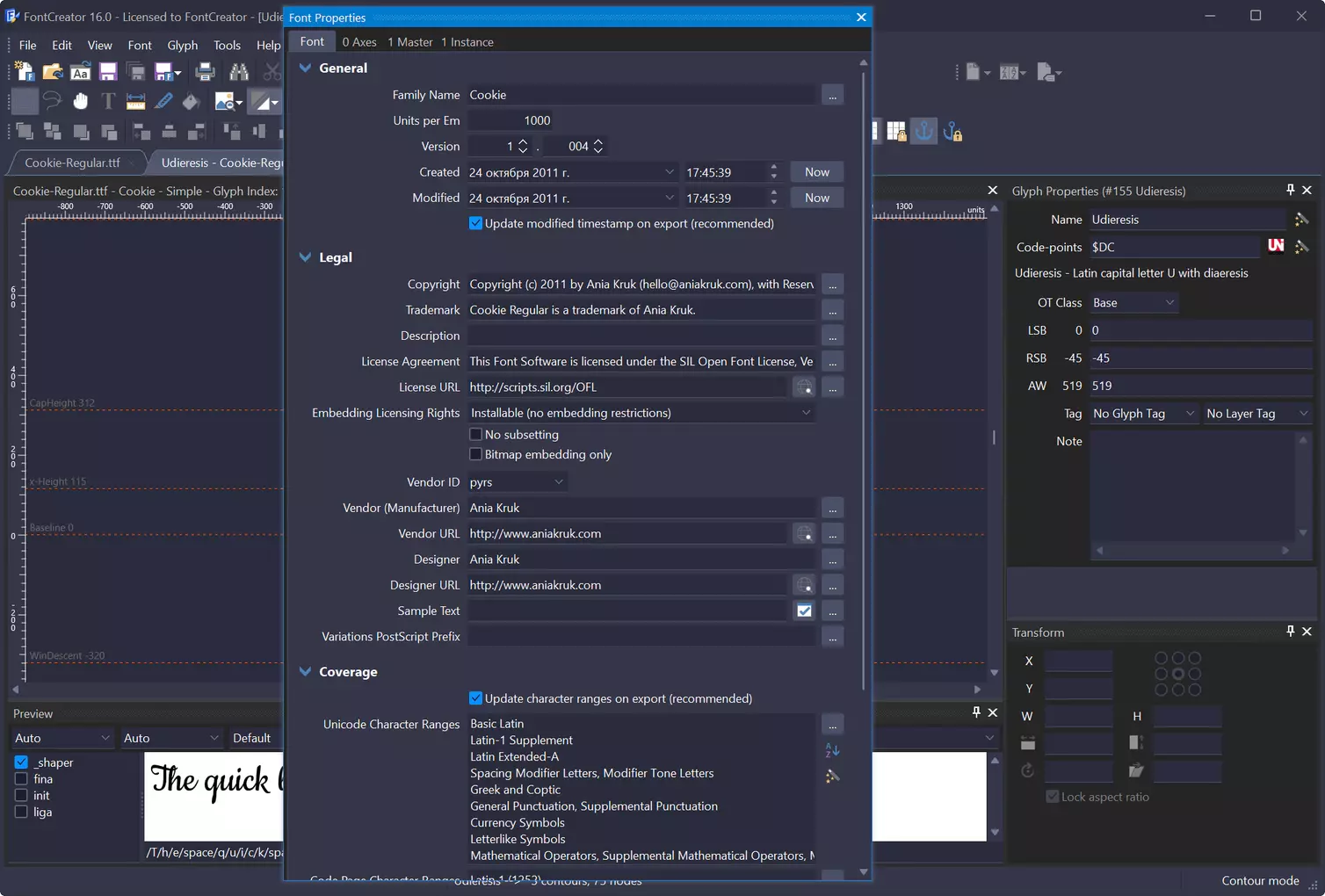Select the hand Pan tool
The image size is (1325, 896).
click(x=80, y=101)
